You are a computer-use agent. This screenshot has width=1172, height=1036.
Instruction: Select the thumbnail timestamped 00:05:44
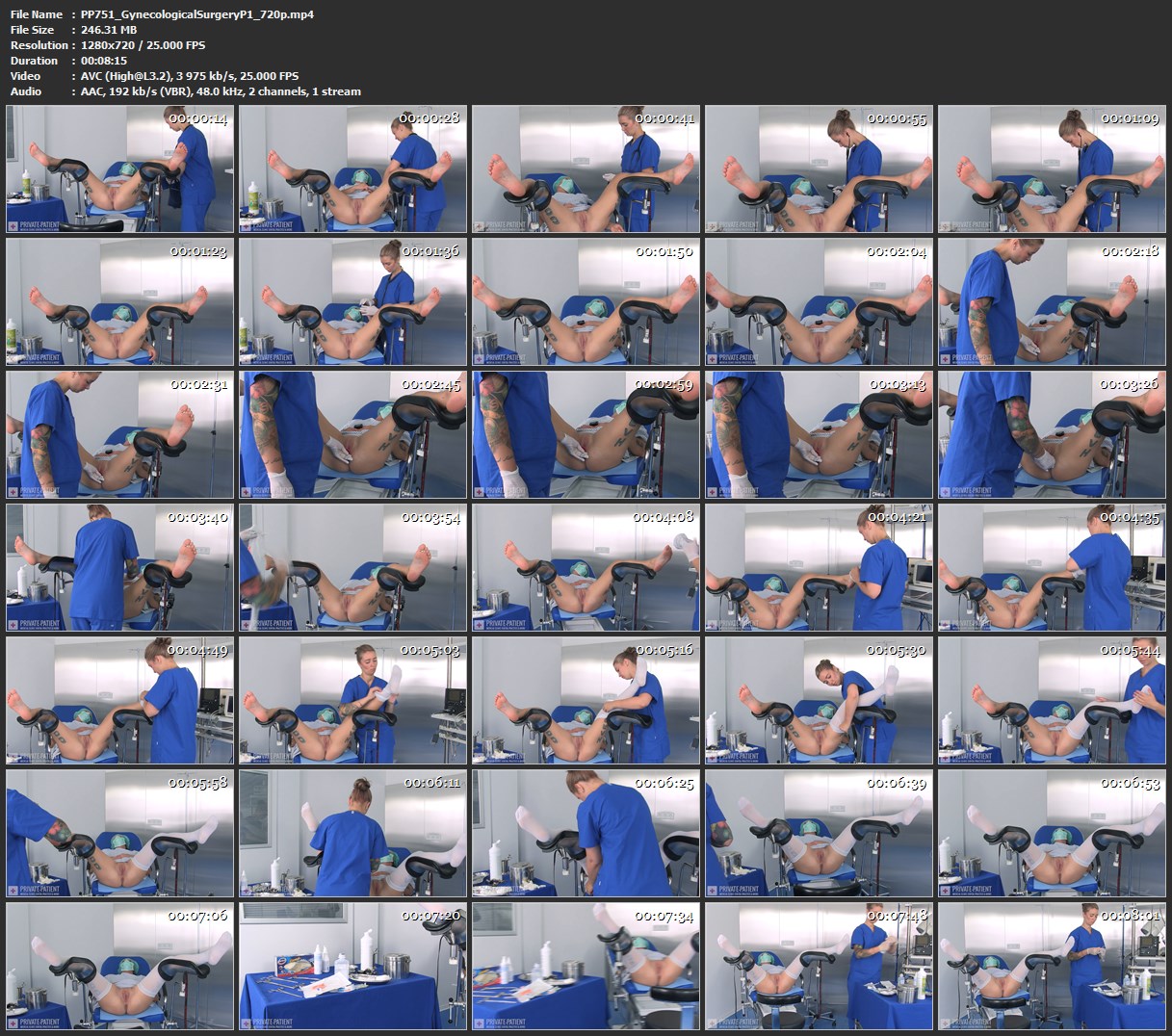click(x=1052, y=700)
